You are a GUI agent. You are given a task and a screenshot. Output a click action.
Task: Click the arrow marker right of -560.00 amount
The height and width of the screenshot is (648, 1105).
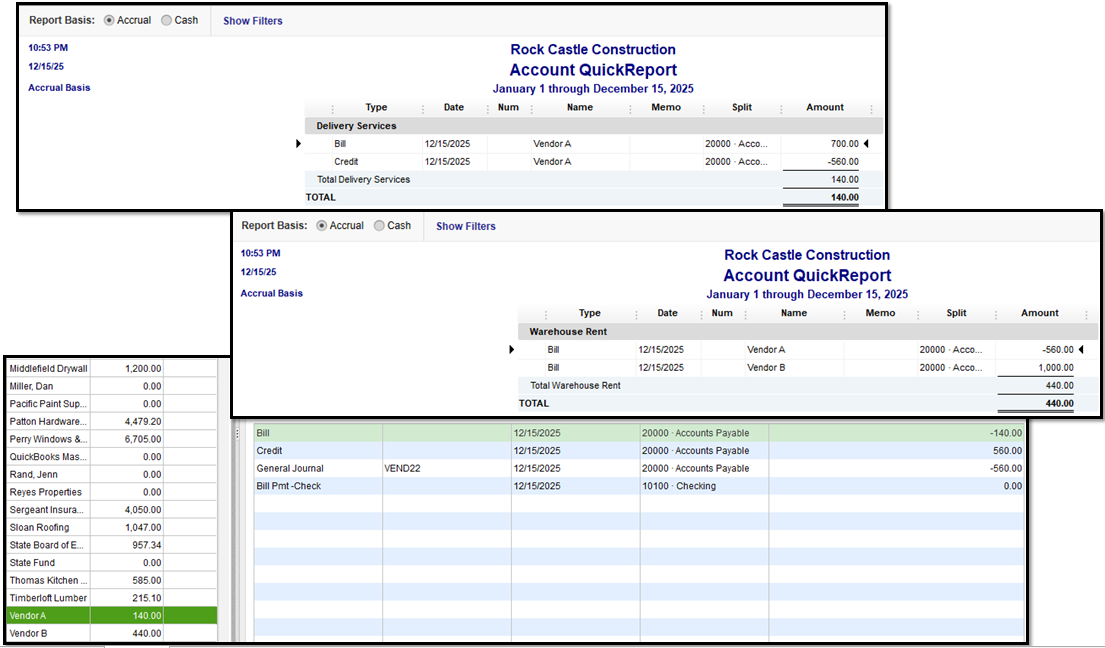pos(1079,350)
